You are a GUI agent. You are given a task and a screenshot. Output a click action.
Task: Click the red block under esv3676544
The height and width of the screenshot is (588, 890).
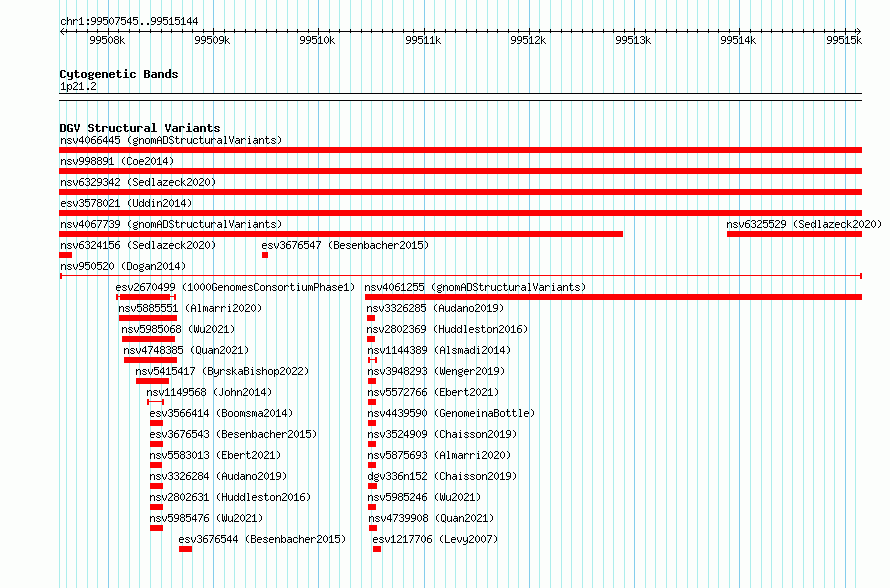pyautogui.click(x=186, y=549)
